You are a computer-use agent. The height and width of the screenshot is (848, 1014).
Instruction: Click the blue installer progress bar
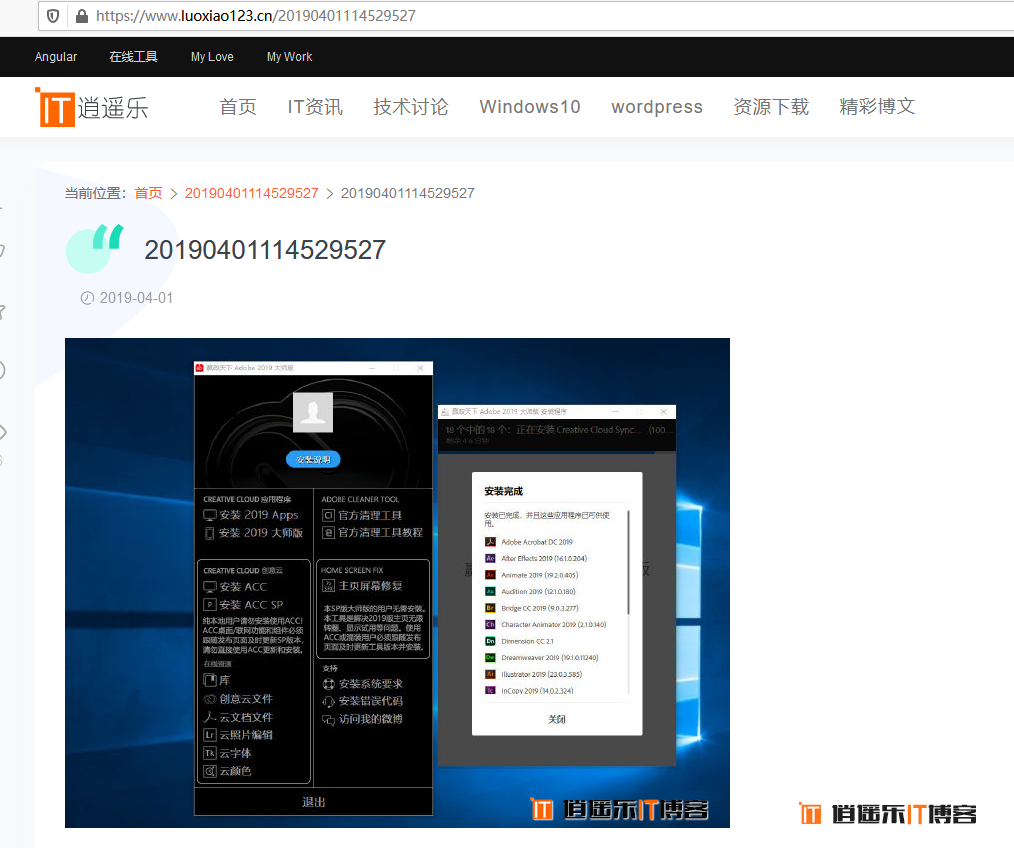(x=546, y=453)
